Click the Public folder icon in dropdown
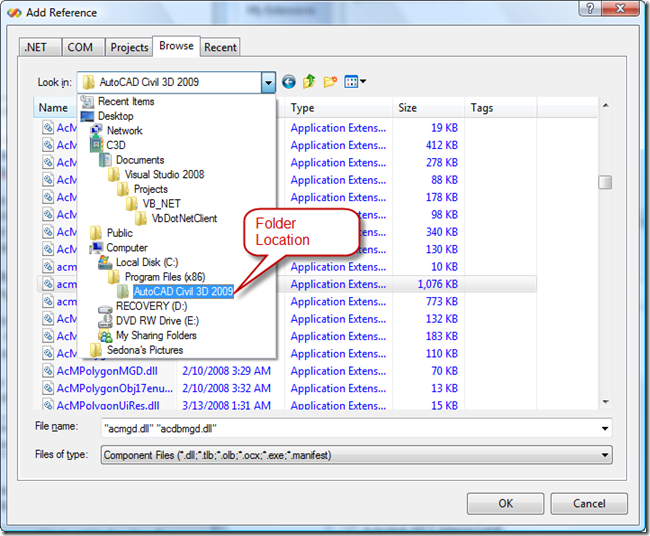This screenshot has width=650, height=536. [x=96, y=233]
